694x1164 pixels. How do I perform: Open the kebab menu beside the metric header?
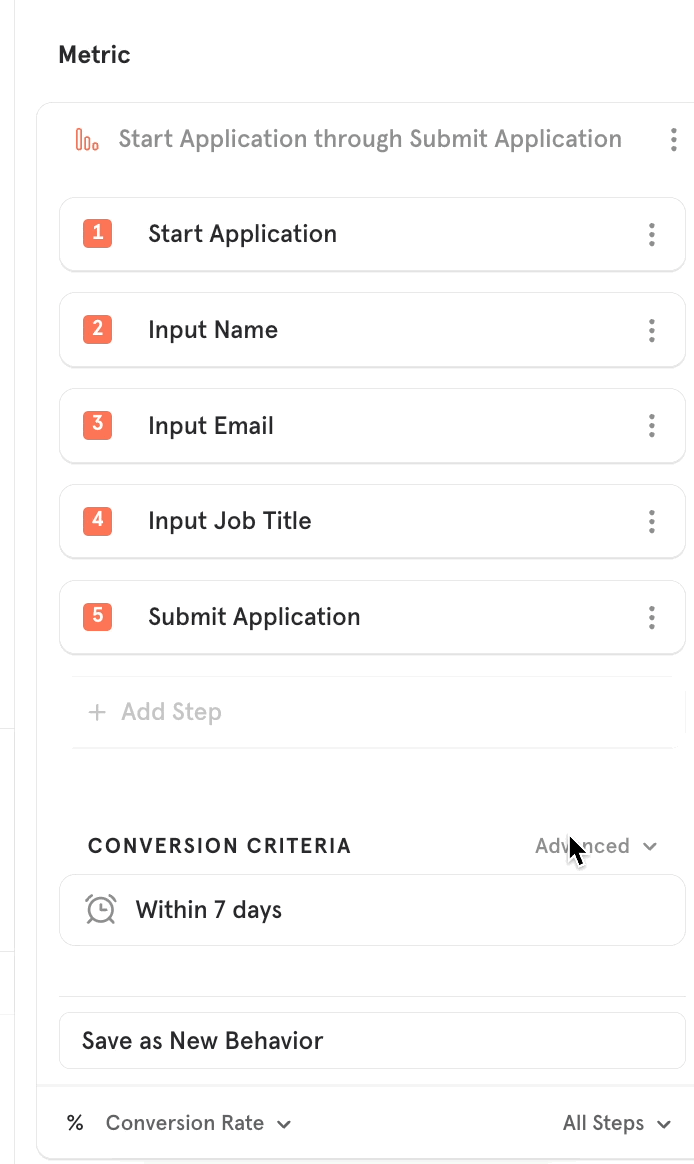click(674, 140)
